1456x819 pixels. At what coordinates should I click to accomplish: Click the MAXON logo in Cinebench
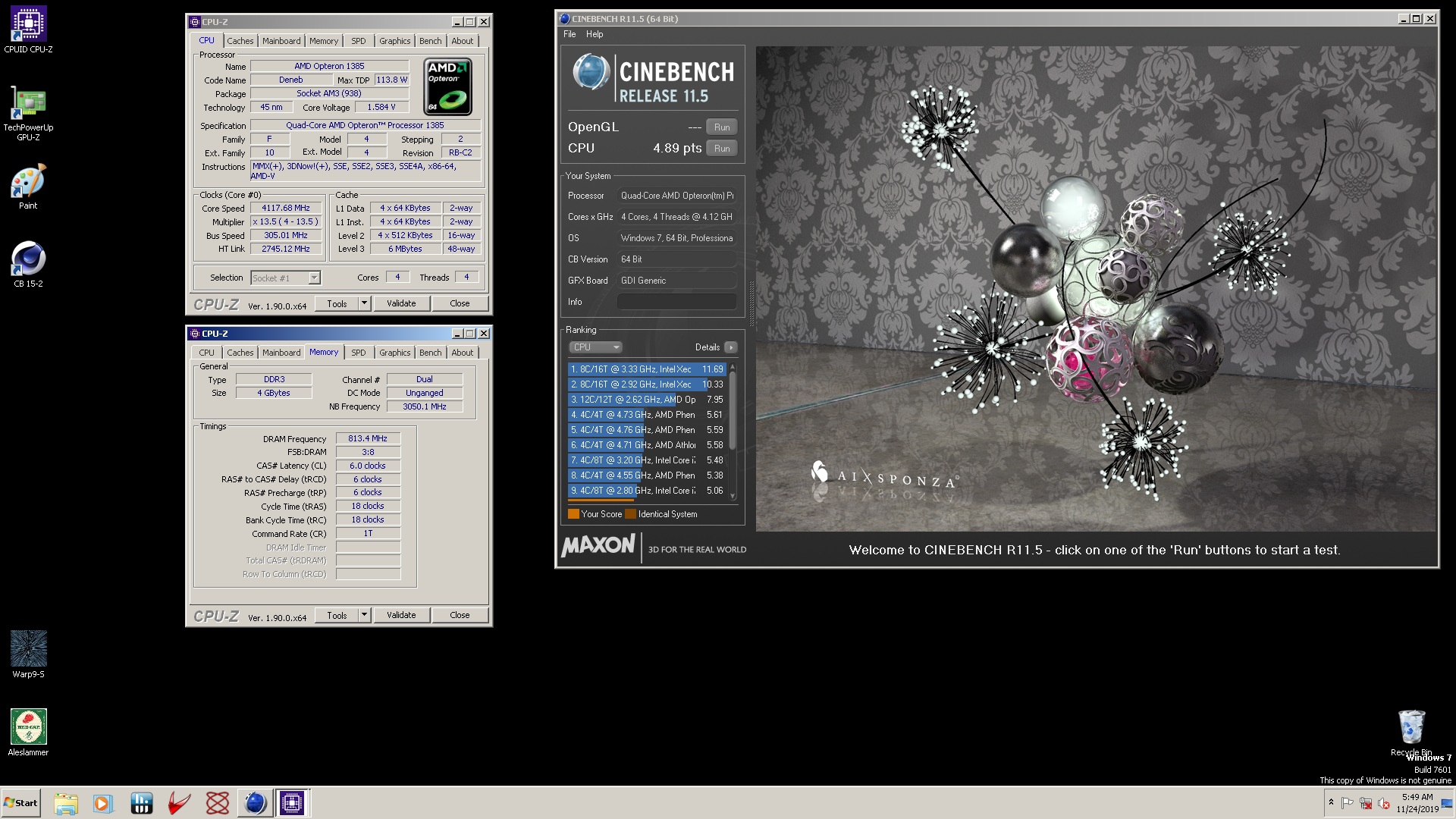[x=598, y=545]
